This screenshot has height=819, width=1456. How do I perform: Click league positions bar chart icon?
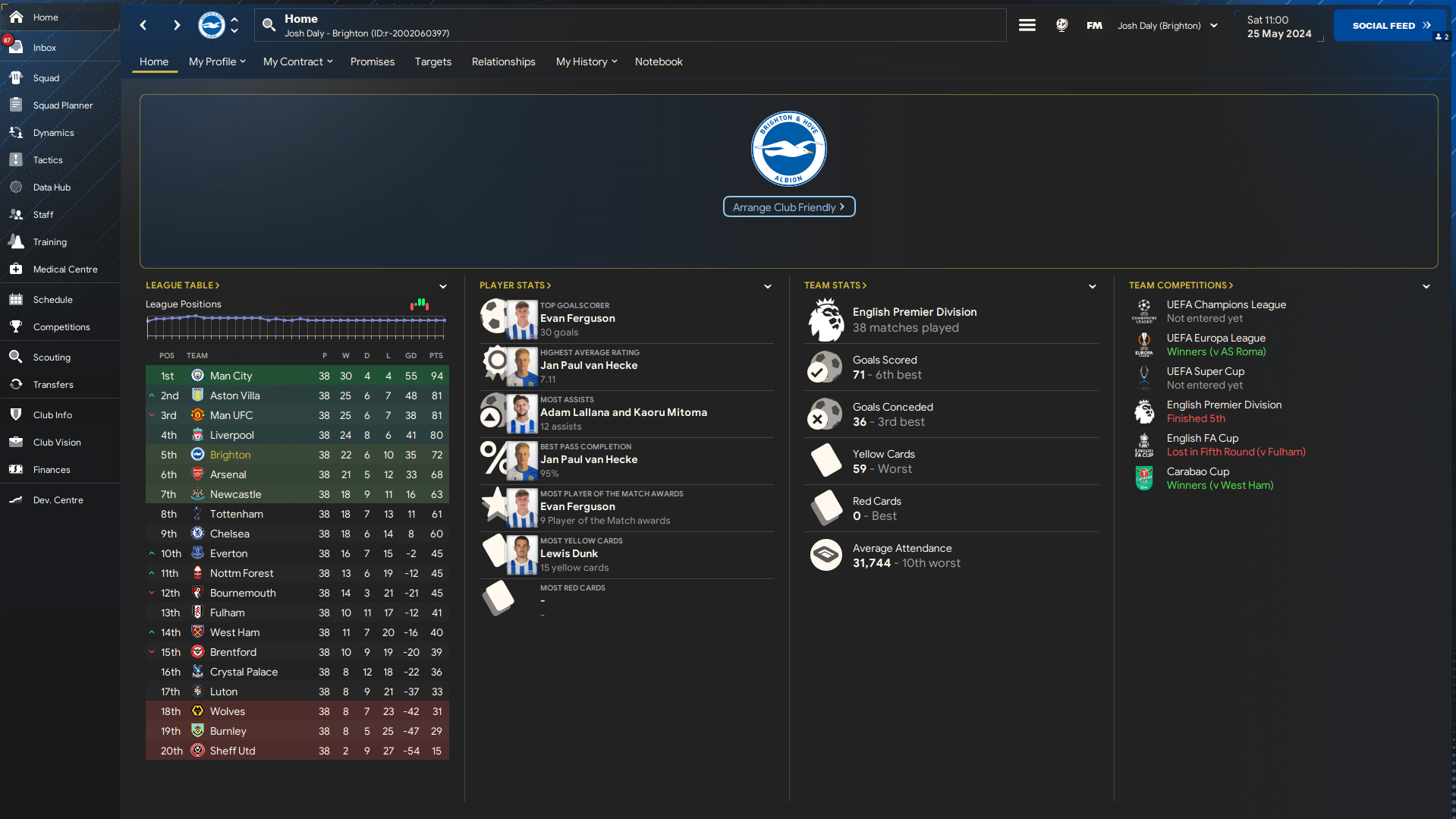tap(420, 304)
